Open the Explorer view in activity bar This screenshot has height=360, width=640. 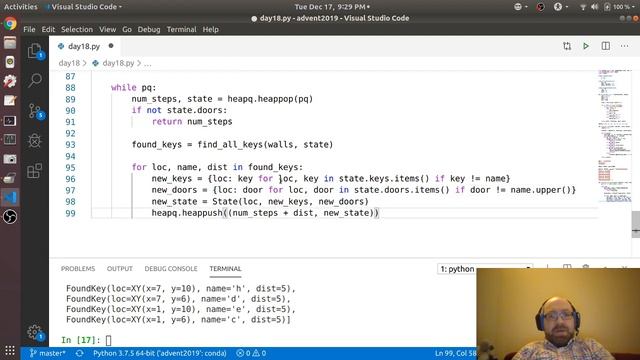(x=35, y=51)
